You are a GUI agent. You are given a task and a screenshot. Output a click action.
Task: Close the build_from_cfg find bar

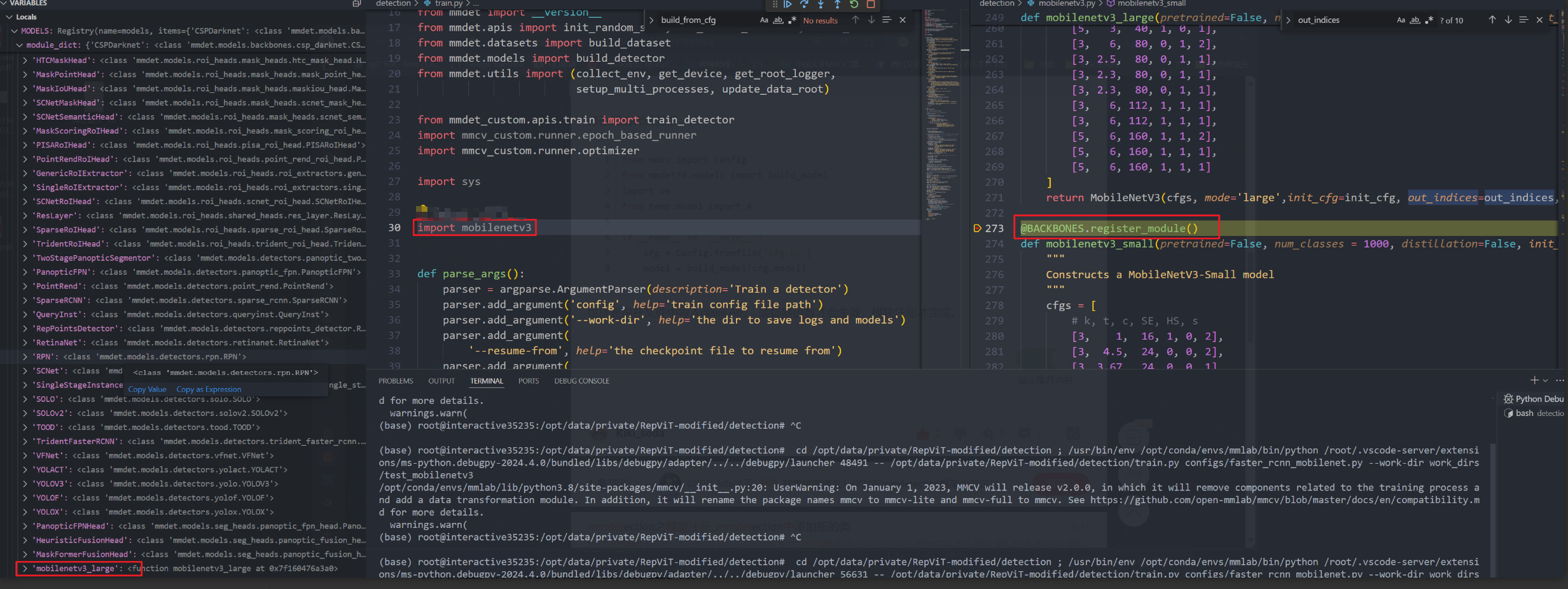903,20
